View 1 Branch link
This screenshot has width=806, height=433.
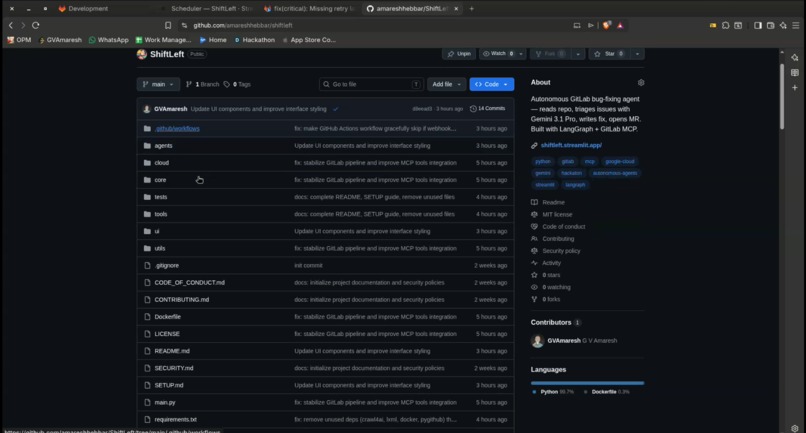[203, 84]
